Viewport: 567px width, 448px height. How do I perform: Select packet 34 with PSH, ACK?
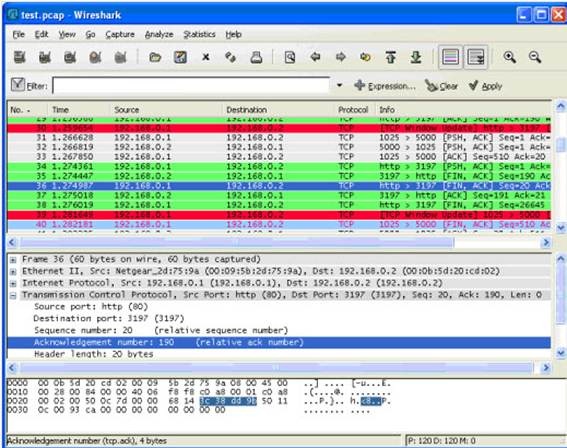[x=279, y=167]
